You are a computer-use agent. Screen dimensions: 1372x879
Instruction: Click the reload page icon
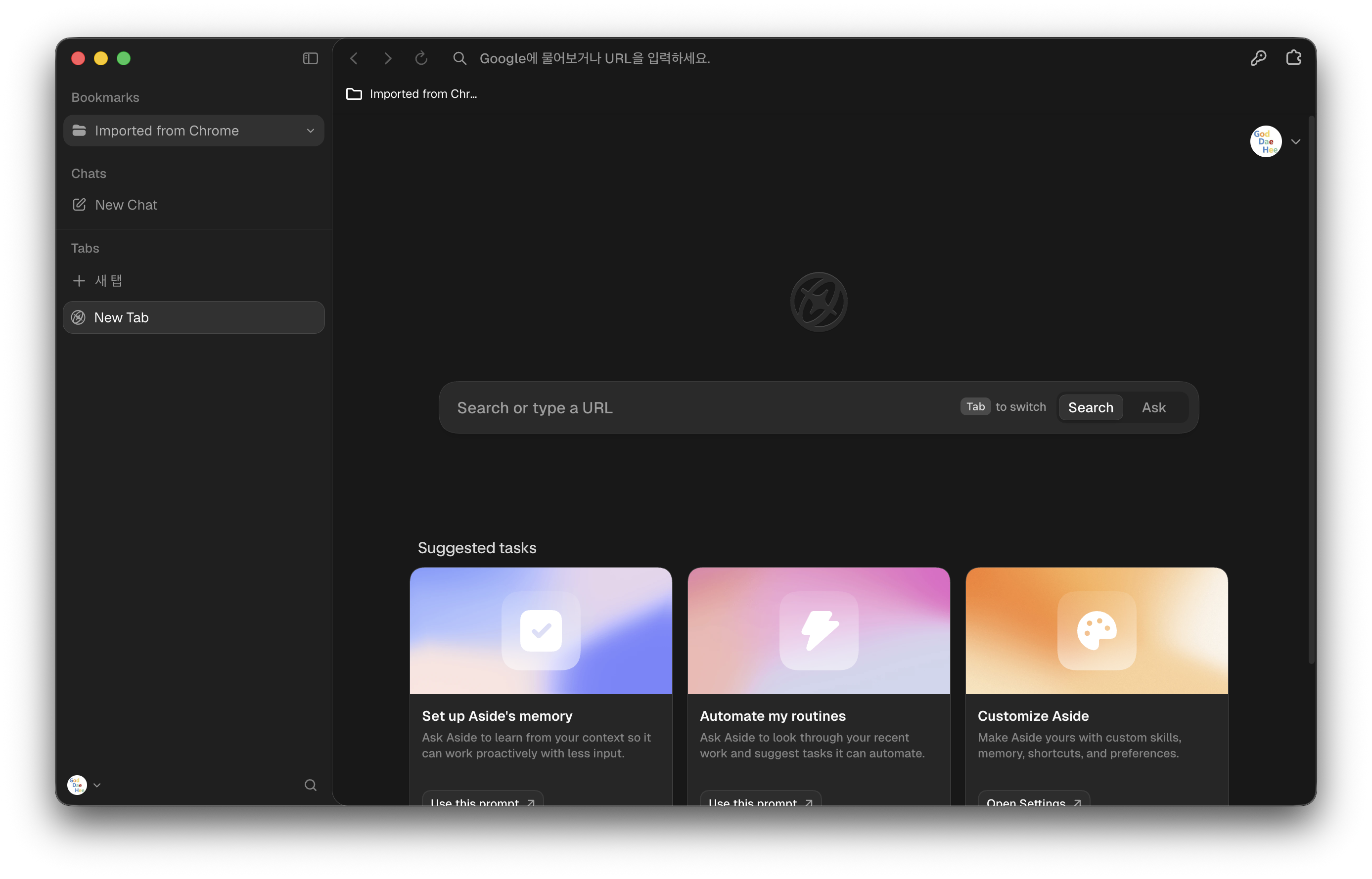421,58
